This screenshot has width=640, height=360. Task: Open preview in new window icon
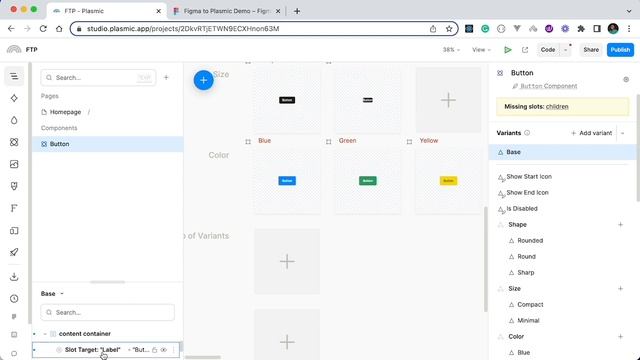pos(525,50)
